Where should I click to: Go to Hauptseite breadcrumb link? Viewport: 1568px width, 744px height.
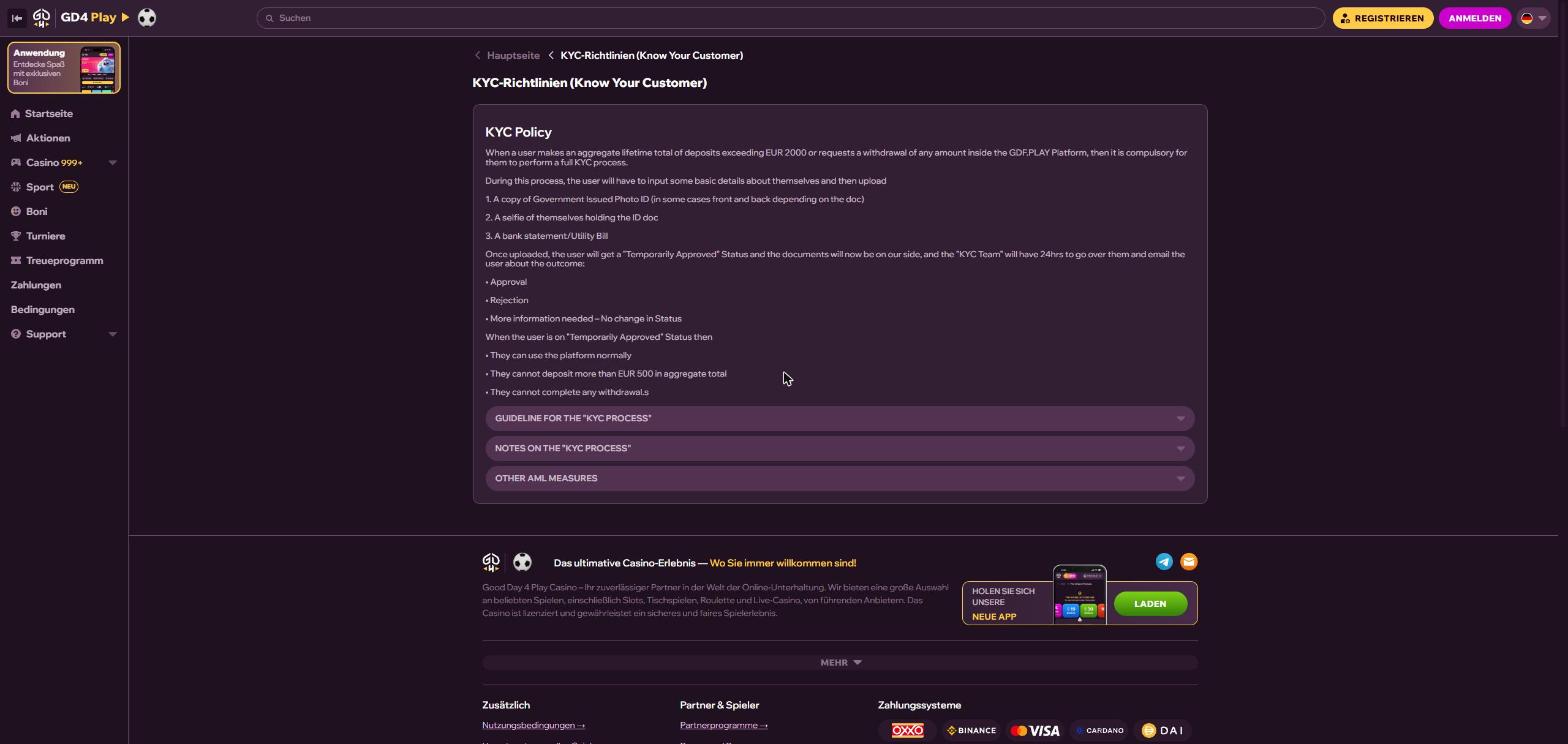click(513, 56)
